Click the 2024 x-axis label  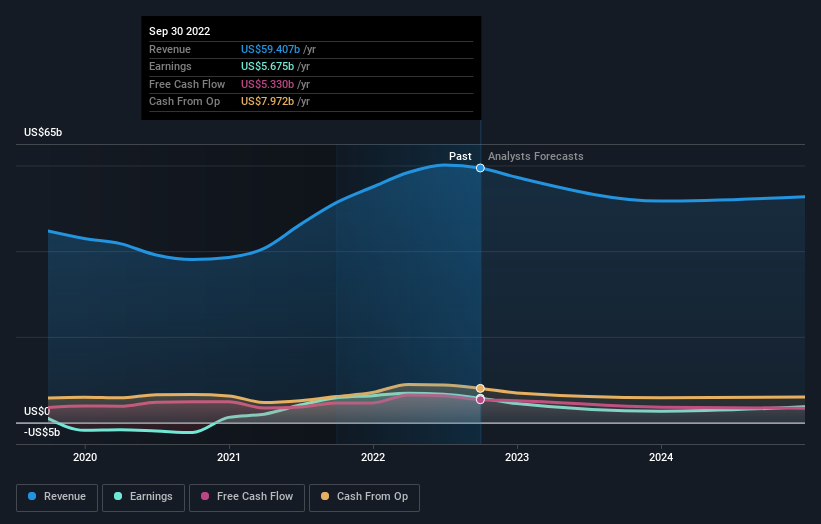[661, 457]
